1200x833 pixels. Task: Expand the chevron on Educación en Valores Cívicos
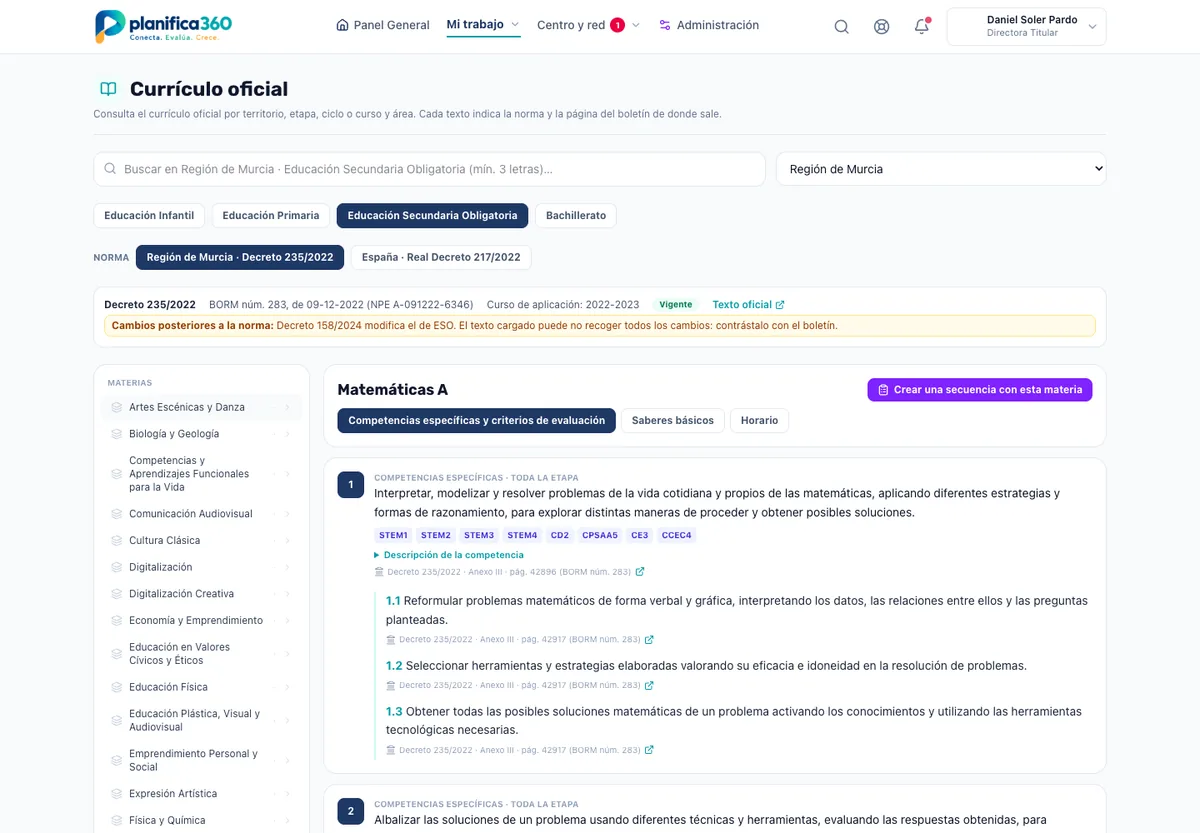[288, 654]
